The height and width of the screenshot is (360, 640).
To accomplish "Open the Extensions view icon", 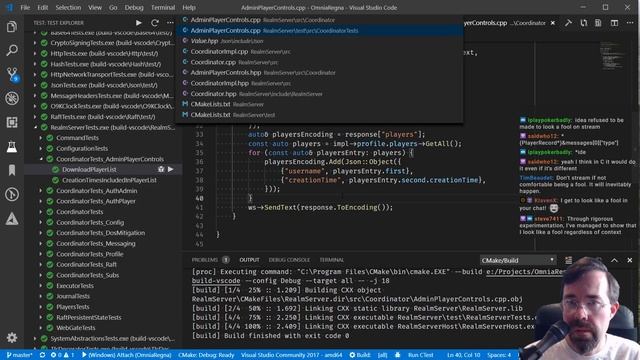I will click(x=12, y=122).
